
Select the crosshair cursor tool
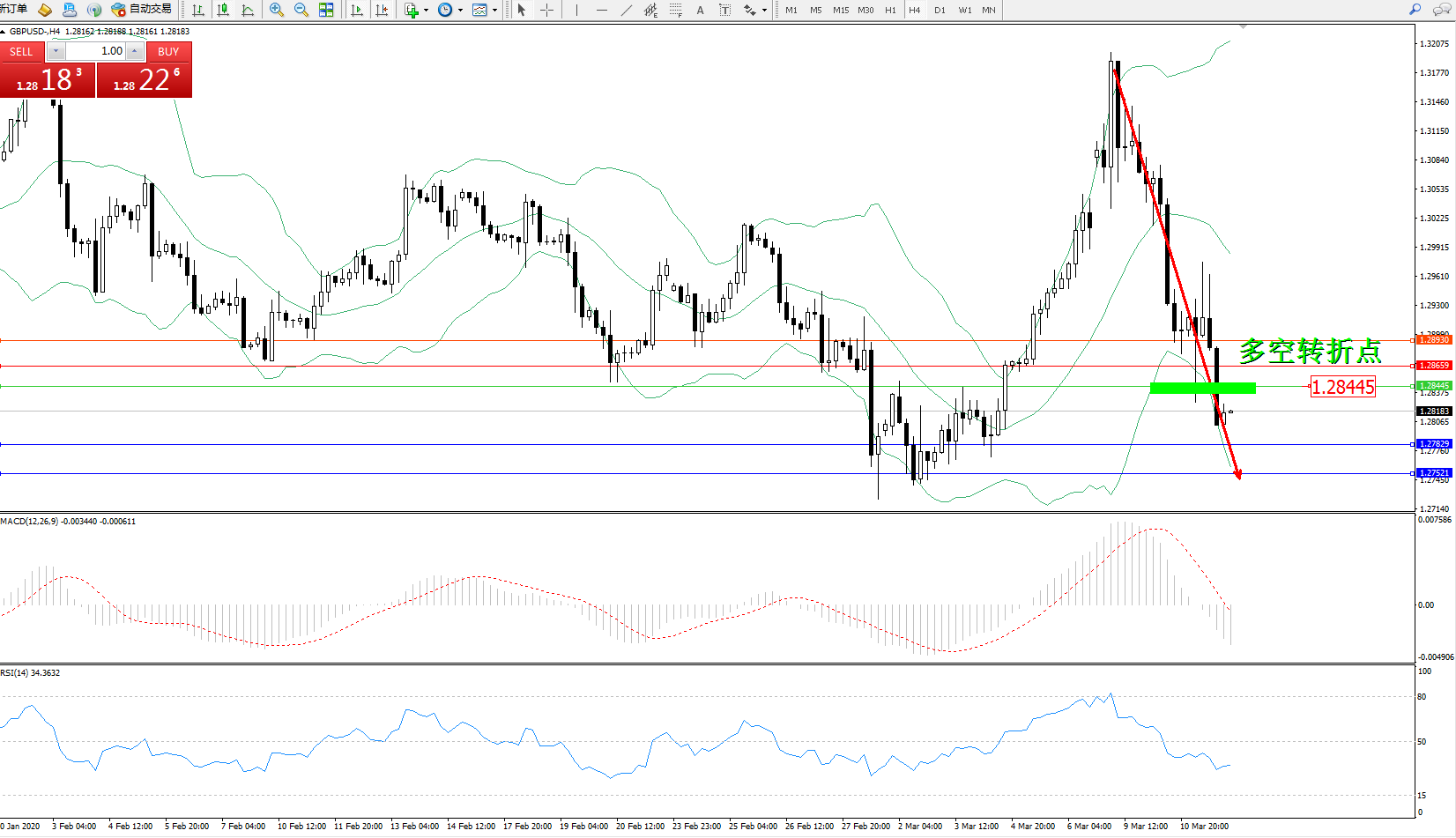tap(546, 10)
